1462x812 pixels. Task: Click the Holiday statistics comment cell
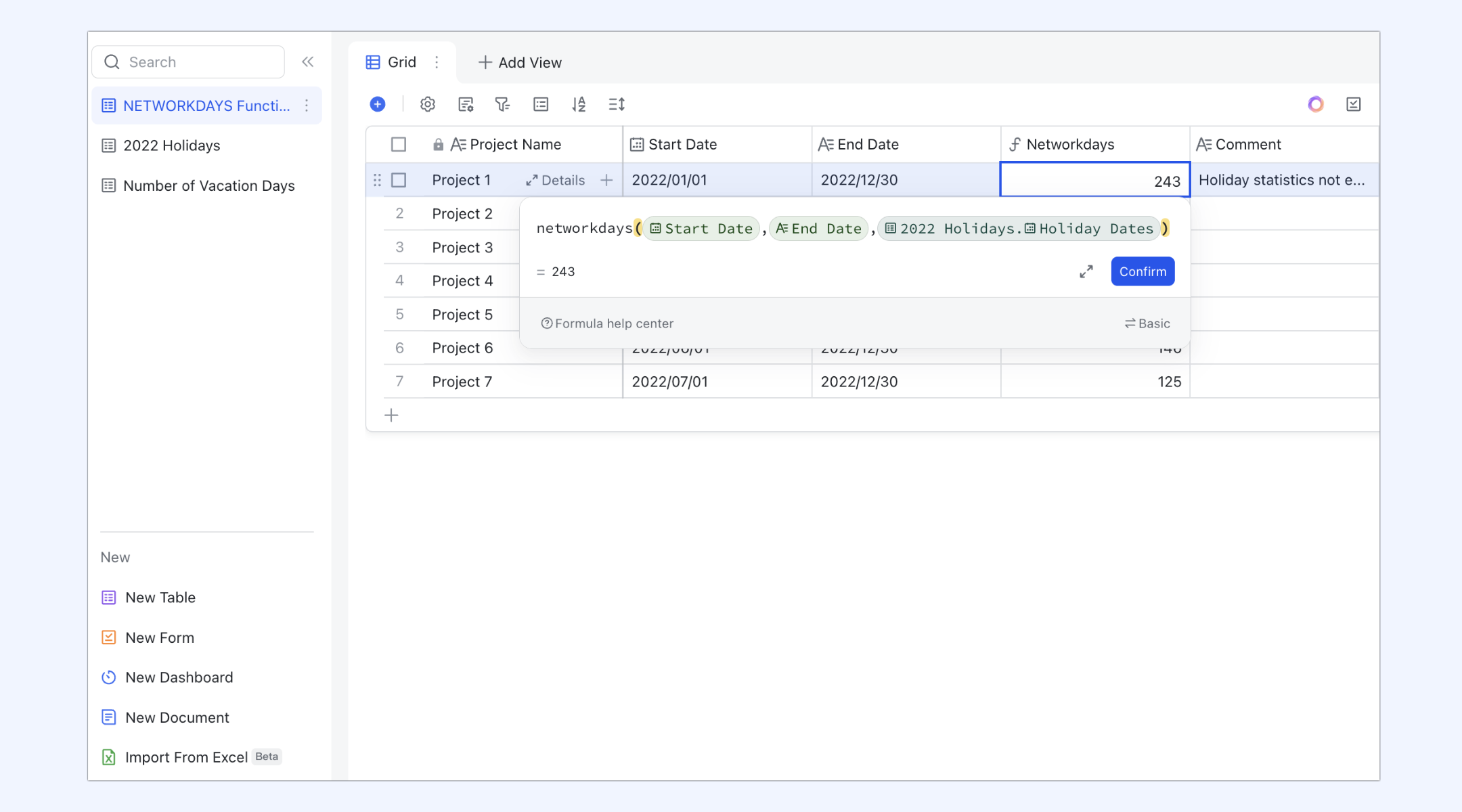pyautogui.click(x=1284, y=180)
